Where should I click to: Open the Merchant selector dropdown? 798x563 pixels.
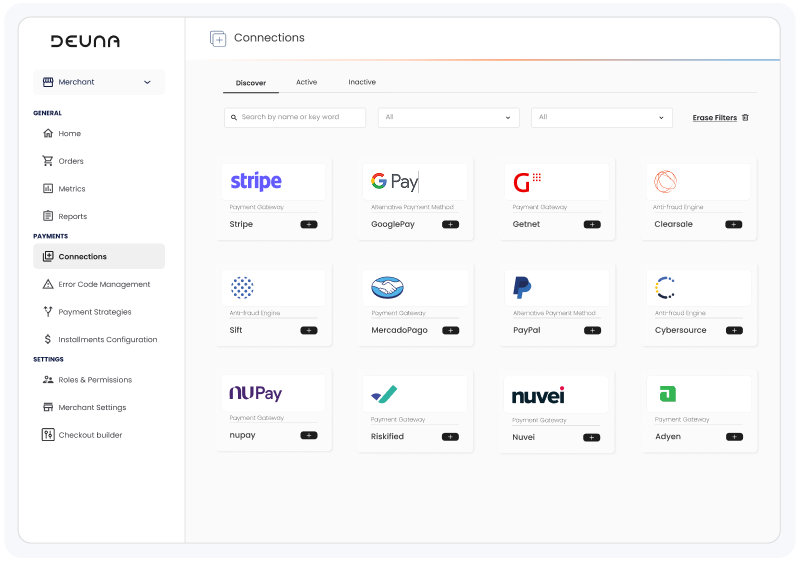tap(99, 82)
